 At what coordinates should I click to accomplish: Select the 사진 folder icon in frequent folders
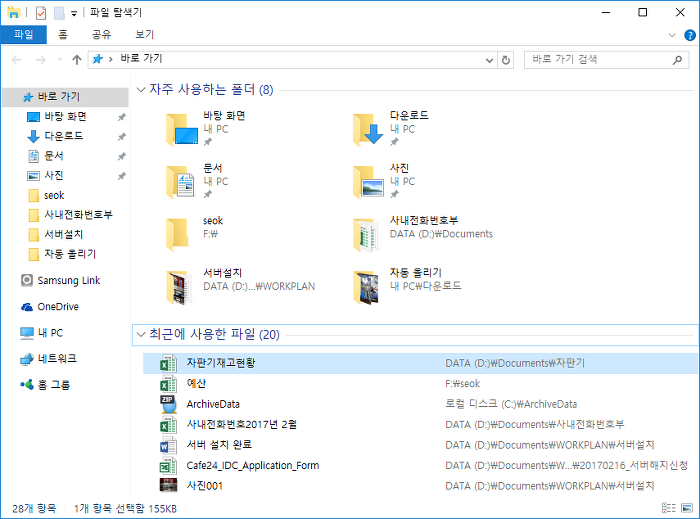pos(368,182)
